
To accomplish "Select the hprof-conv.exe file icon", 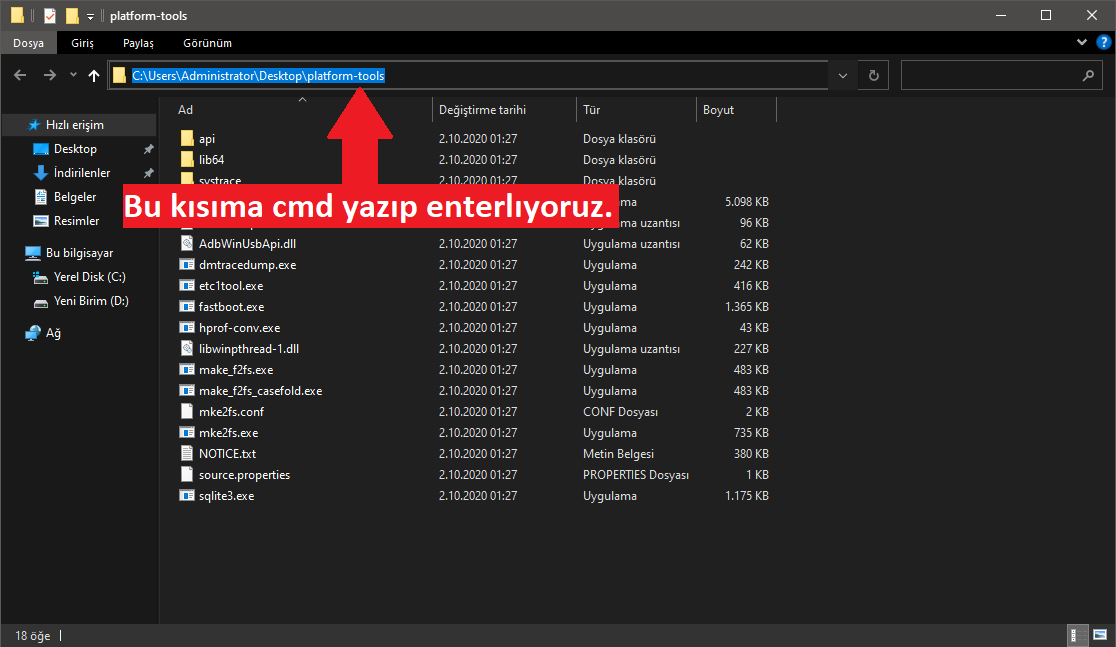I will pyautogui.click(x=187, y=327).
